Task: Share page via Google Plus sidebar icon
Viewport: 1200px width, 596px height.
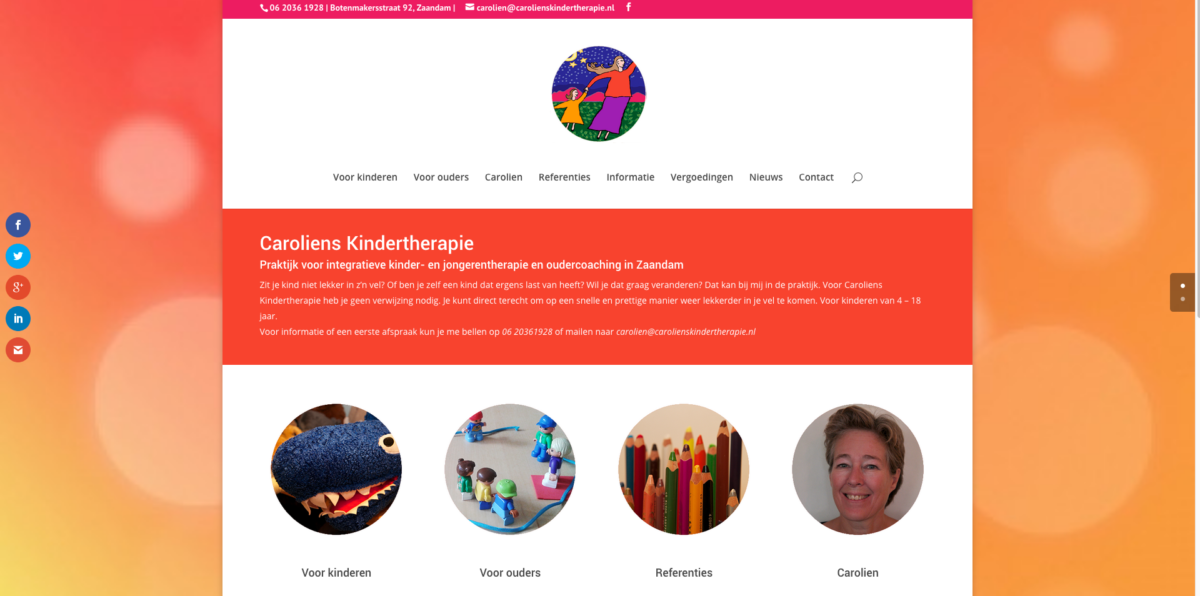Action: click(x=18, y=288)
